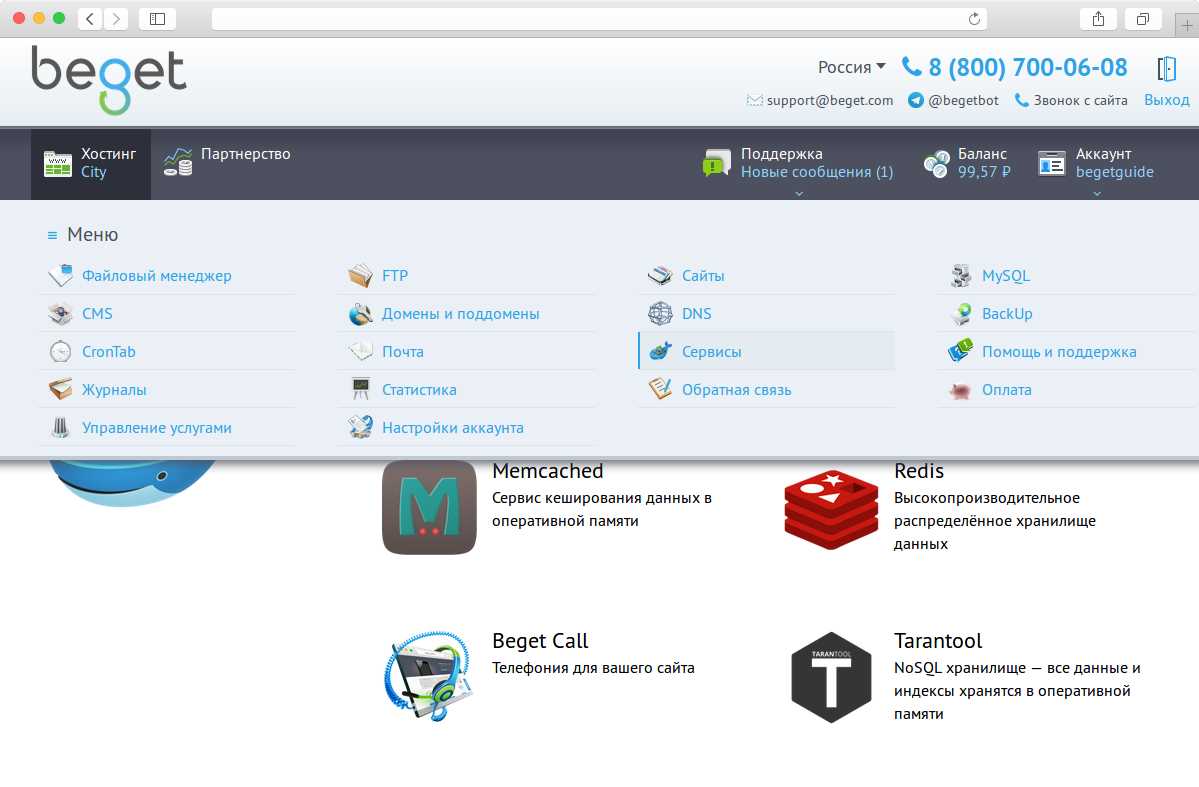This screenshot has height=787, width=1199.
Task: Click the Статистика chart board icon
Action: click(x=360, y=389)
